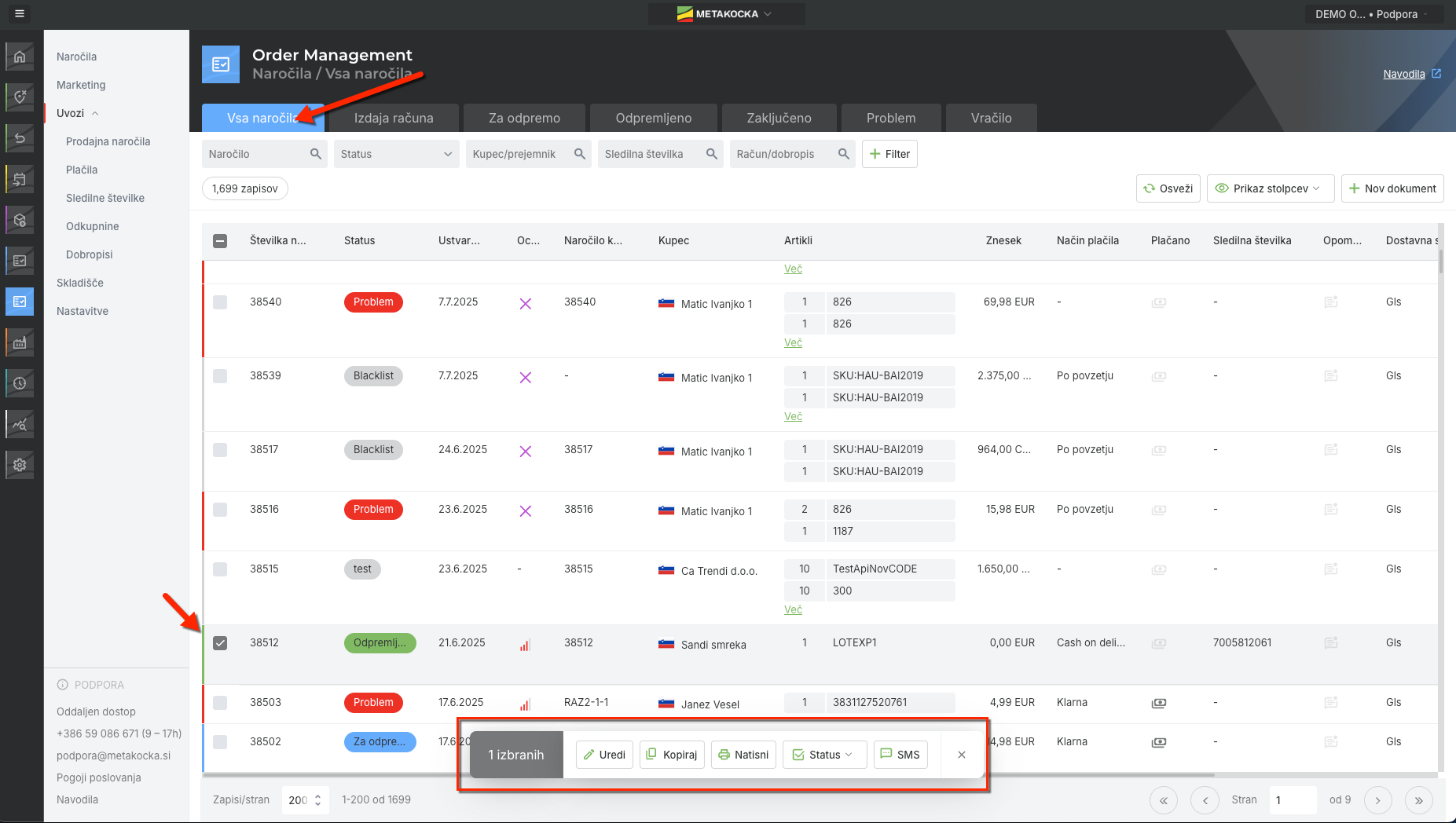The height and width of the screenshot is (823, 1456).
Task: Switch to the Problem tab
Action: pos(891,118)
